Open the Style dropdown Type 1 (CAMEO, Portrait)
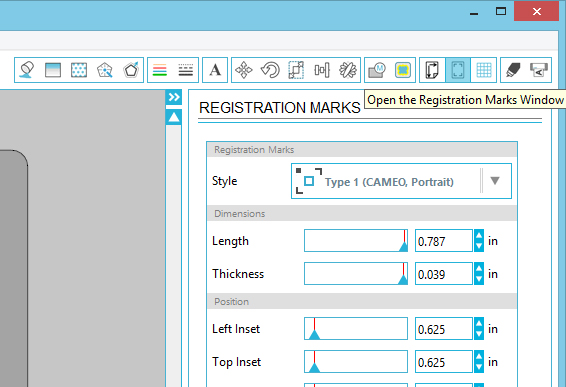 click(x=401, y=181)
